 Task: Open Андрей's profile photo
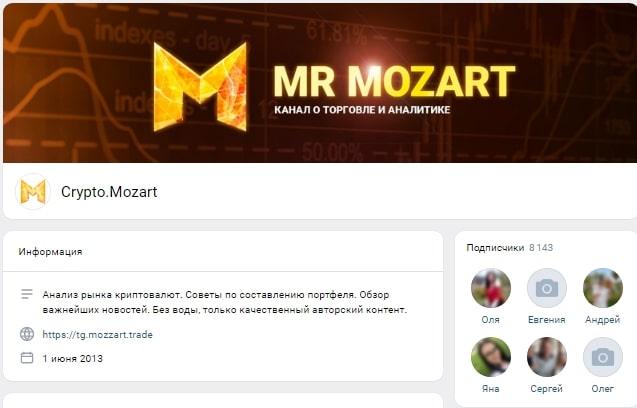point(602,288)
